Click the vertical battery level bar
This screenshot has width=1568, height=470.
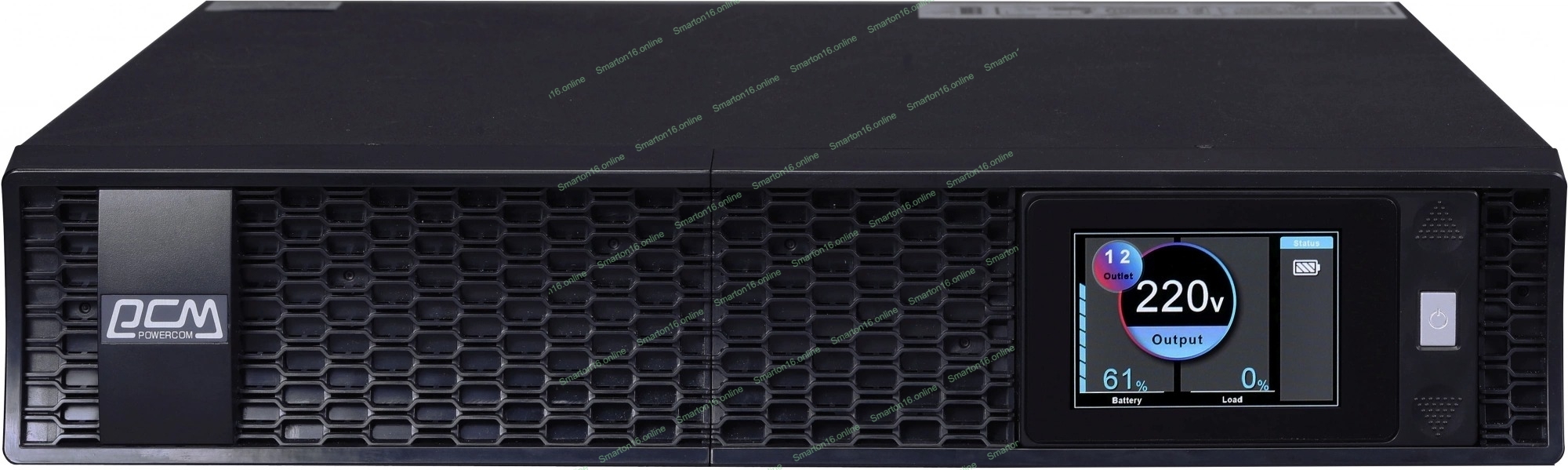(1084, 341)
